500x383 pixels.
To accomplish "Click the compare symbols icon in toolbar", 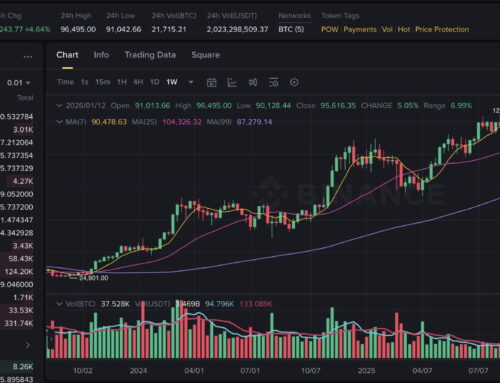I will click(253, 82).
